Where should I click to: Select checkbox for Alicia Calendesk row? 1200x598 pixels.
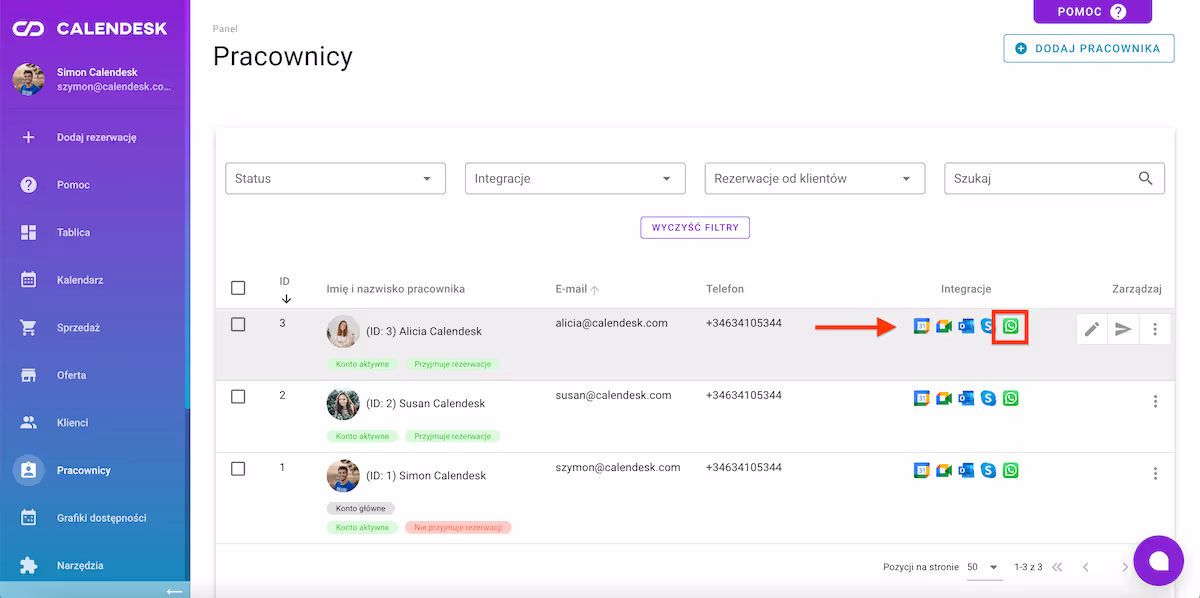(x=238, y=324)
